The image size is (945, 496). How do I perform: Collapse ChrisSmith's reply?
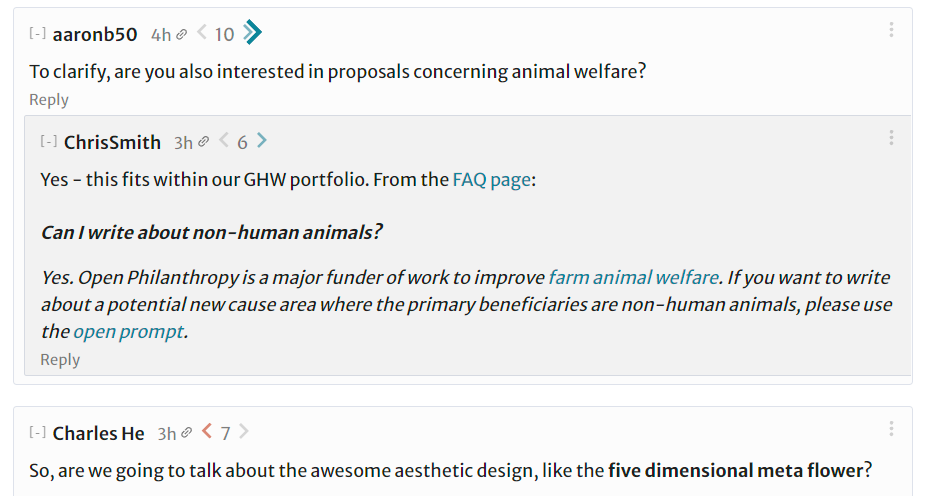coord(49,142)
